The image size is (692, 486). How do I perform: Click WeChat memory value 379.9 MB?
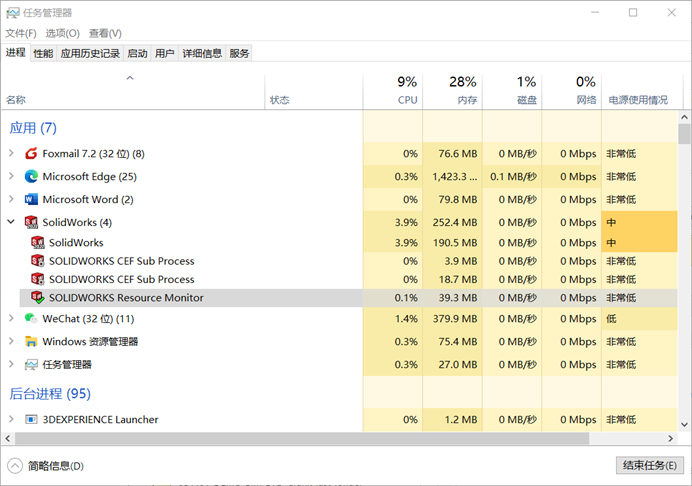coord(455,318)
